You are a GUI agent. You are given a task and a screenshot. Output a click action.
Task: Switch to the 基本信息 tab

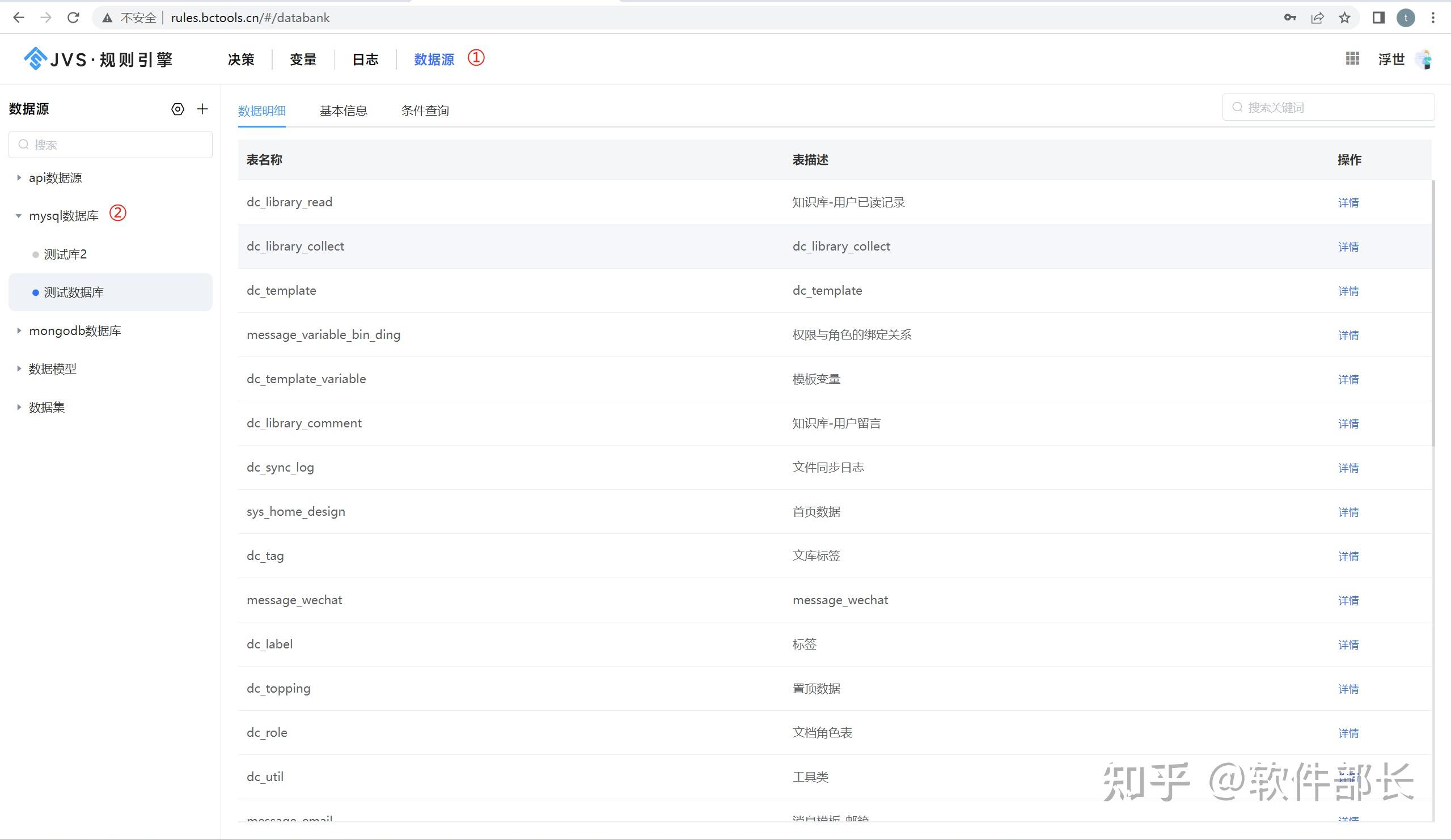[344, 111]
